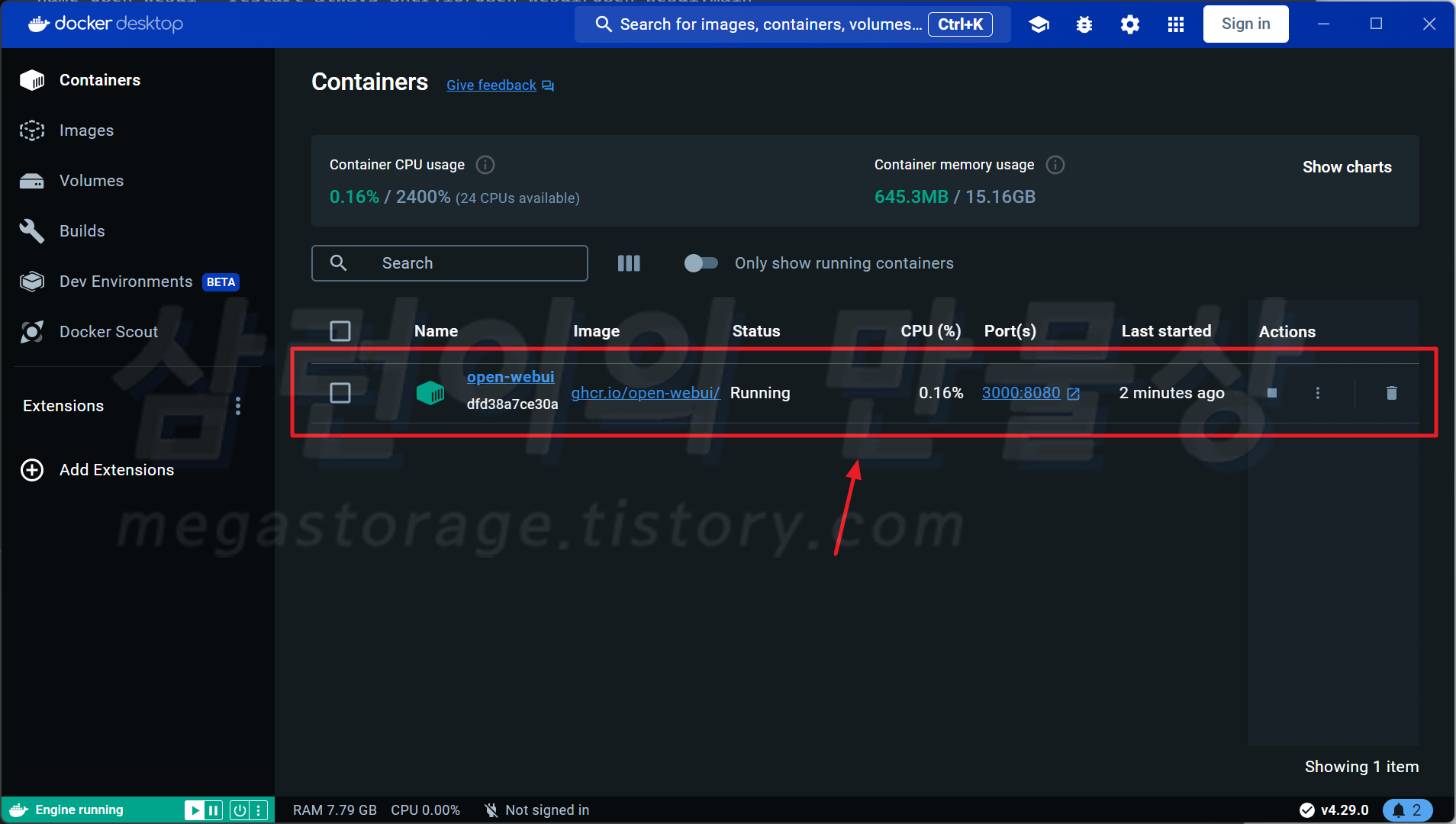Click RAM 7.79 GB in status bar
Screen dimensions: 1456x824
(335, 810)
